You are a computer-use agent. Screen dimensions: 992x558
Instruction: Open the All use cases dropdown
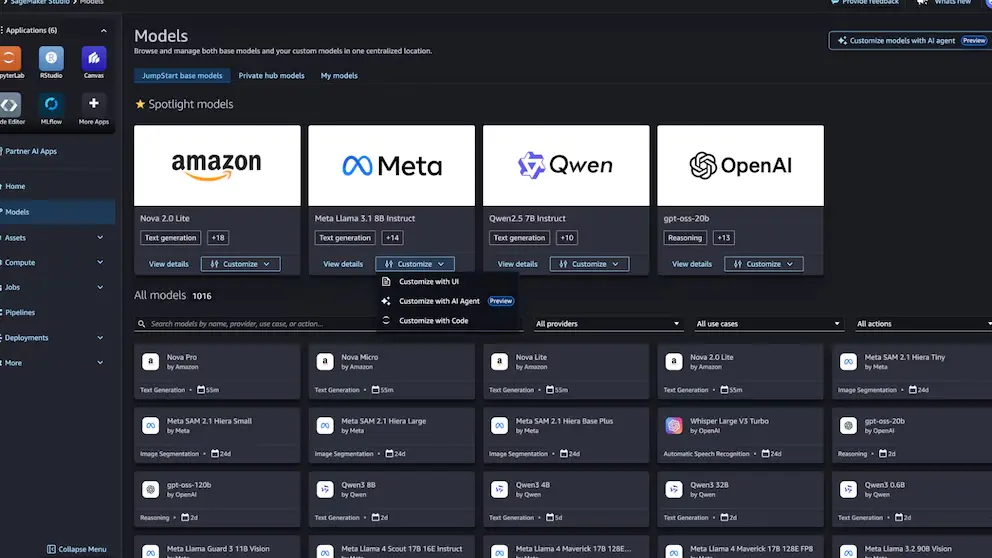768,324
